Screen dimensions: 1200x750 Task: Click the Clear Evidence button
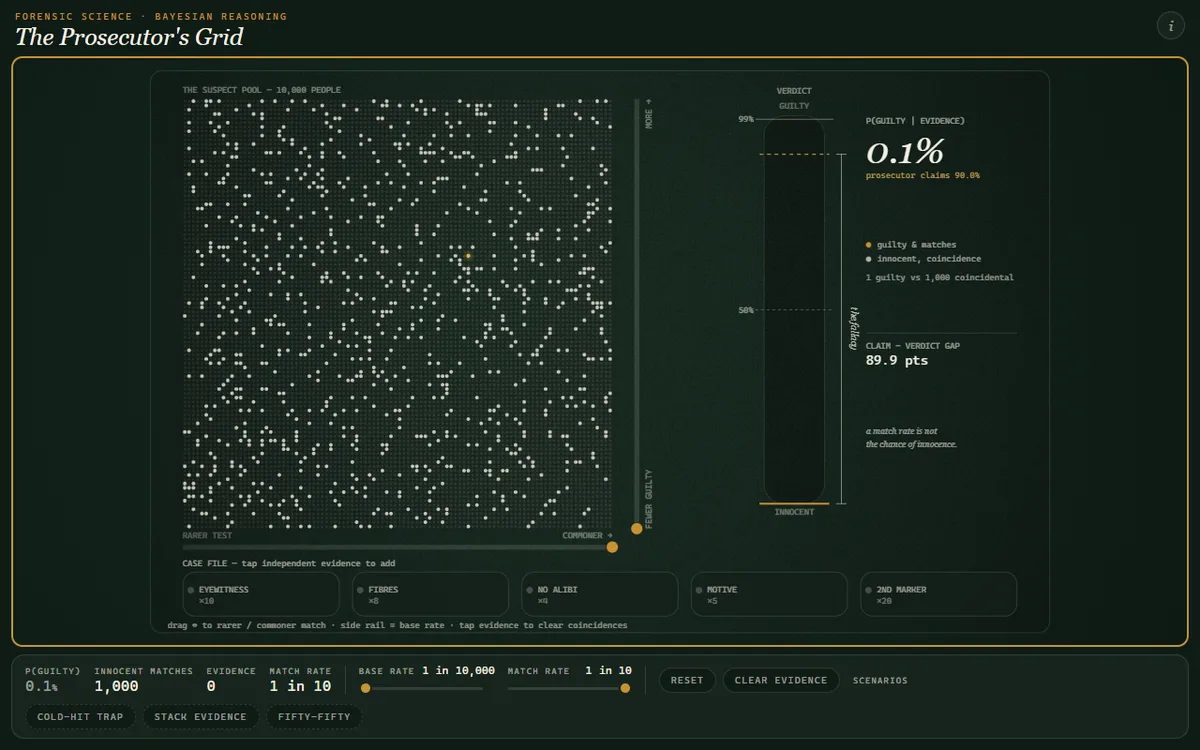point(781,680)
